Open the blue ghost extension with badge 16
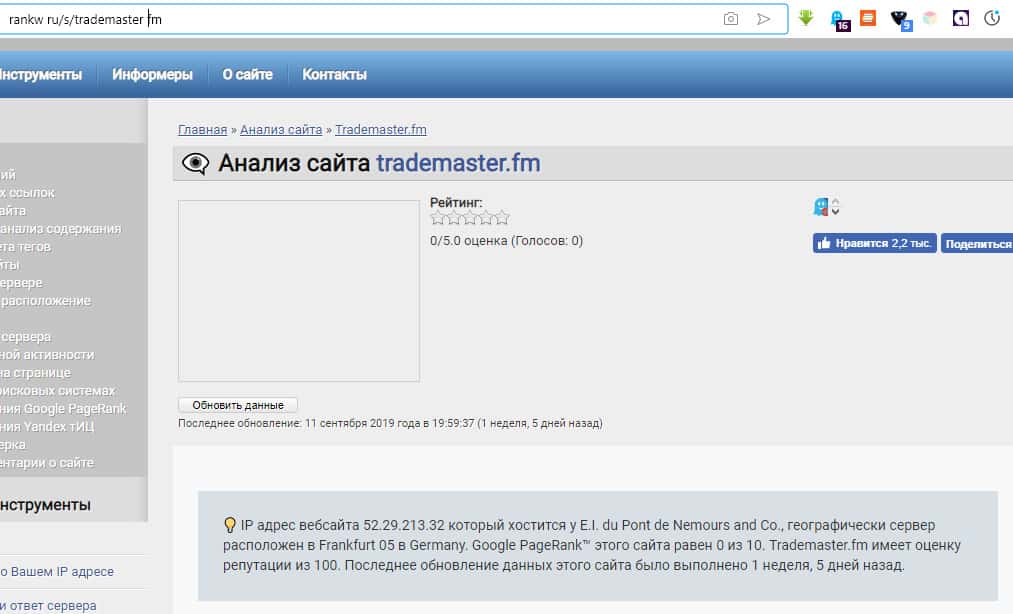The height and width of the screenshot is (614, 1013). pos(839,19)
